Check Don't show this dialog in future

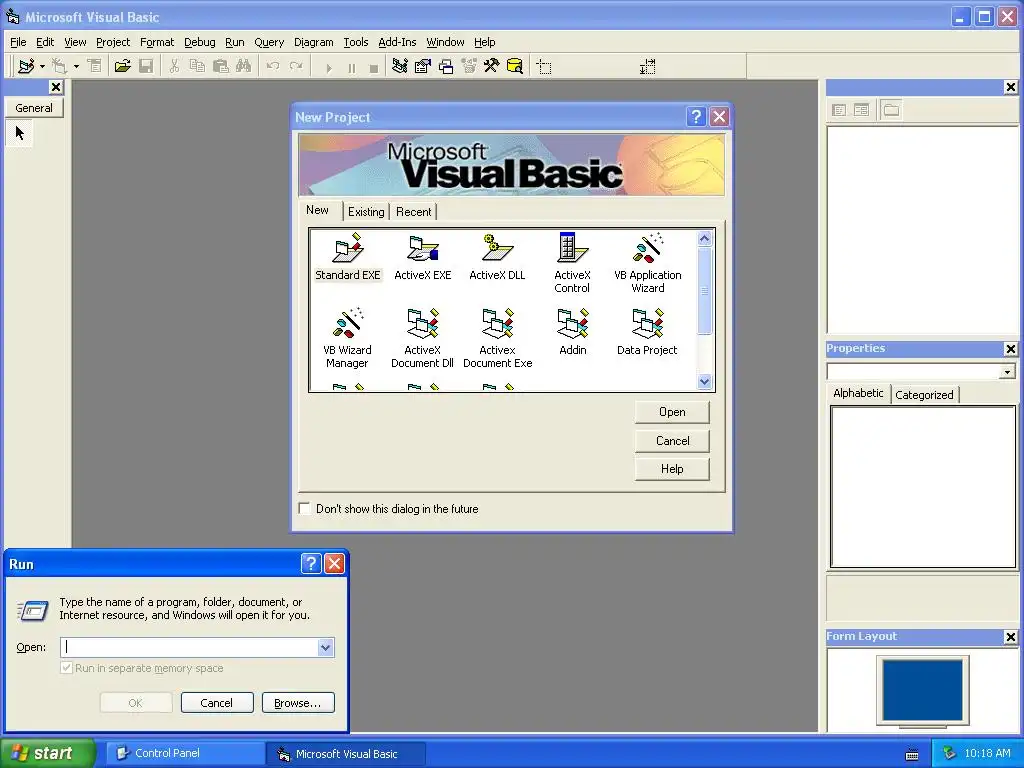(x=304, y=508)
